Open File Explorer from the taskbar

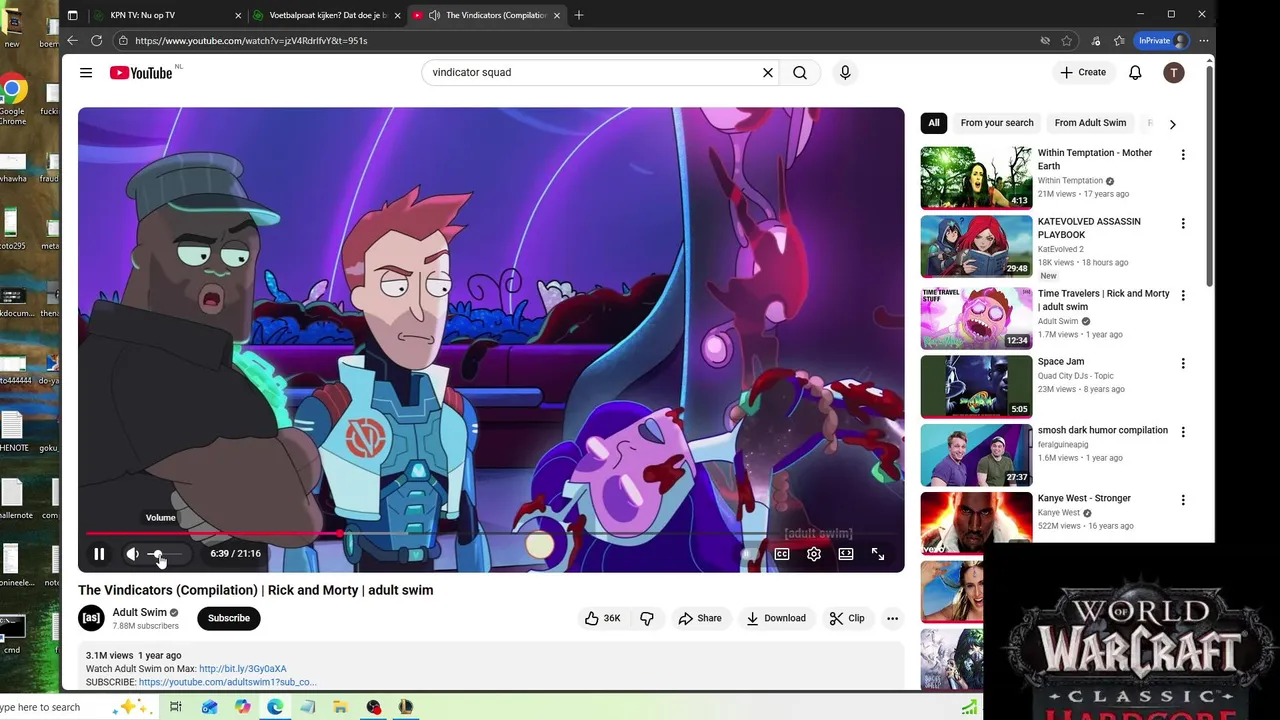340,707
